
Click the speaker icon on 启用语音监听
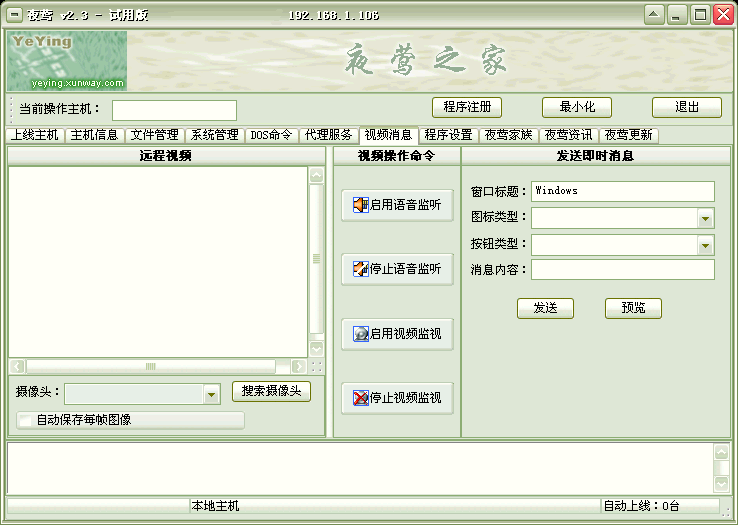coord(360,205)
